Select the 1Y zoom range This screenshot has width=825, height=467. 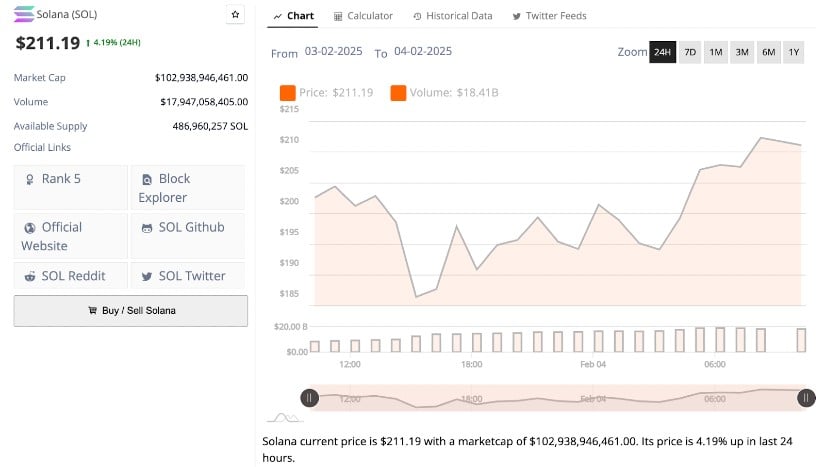(794, 52)
